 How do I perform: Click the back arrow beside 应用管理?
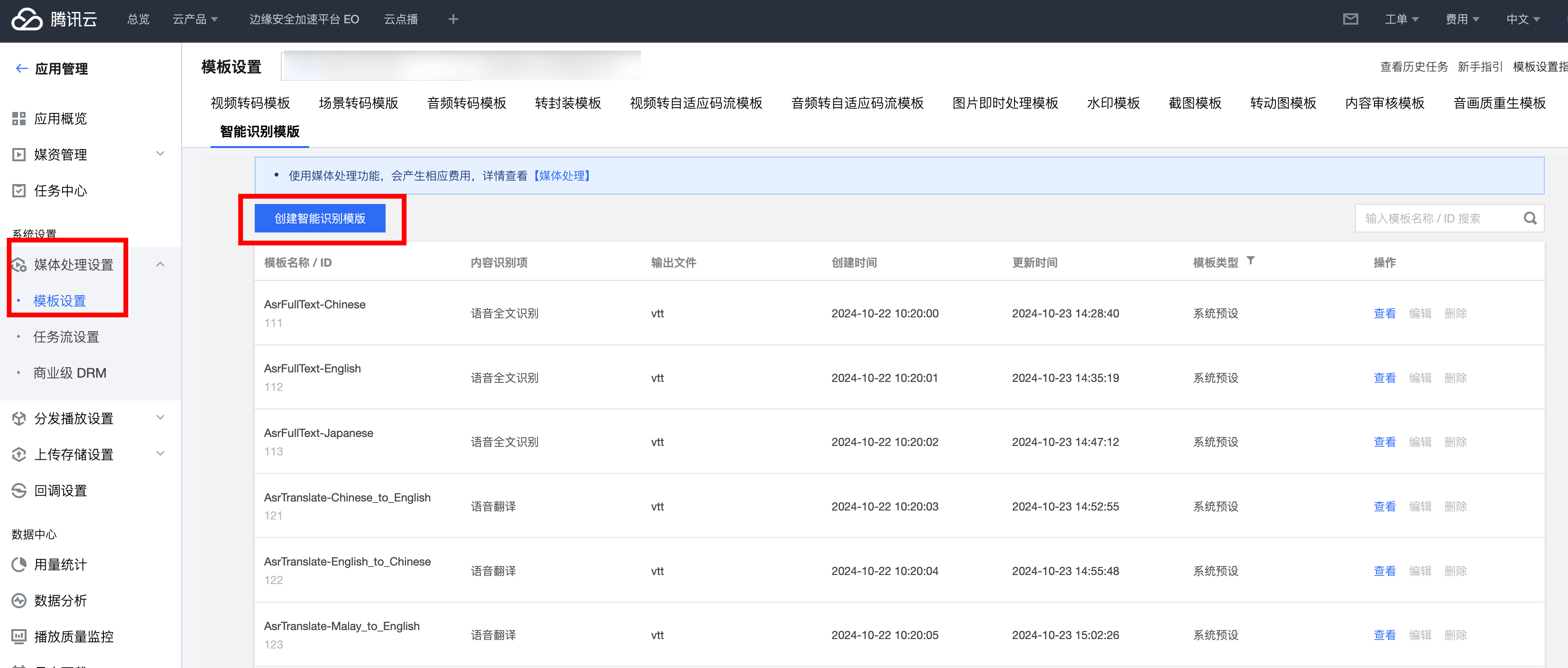tap(21, 68)
